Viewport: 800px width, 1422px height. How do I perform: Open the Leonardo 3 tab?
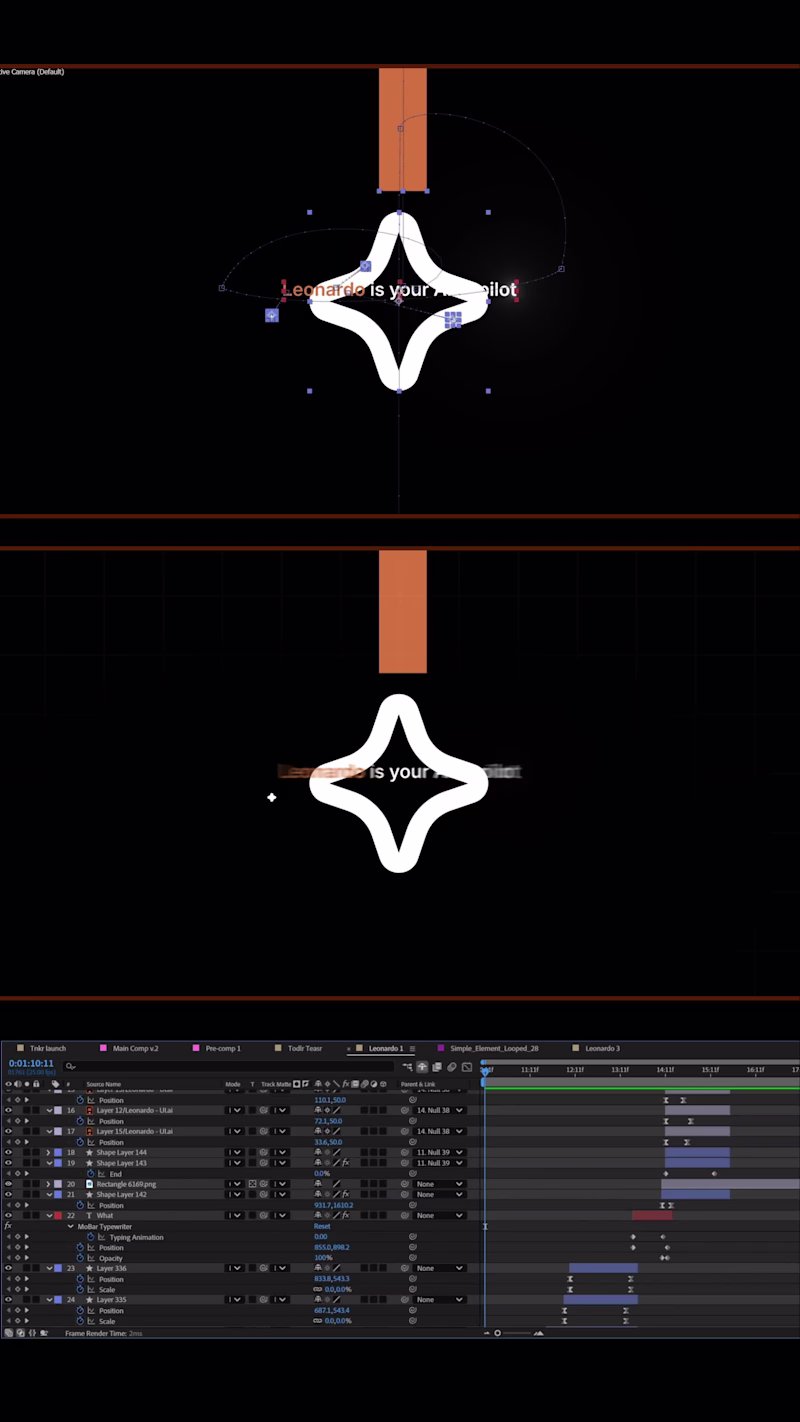pyautogui.click(x=603, y=1049)
